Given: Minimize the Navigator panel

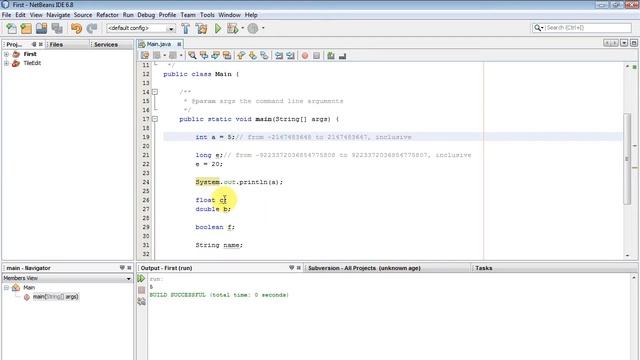Looking at the screenshot, I should coord(122,268).
